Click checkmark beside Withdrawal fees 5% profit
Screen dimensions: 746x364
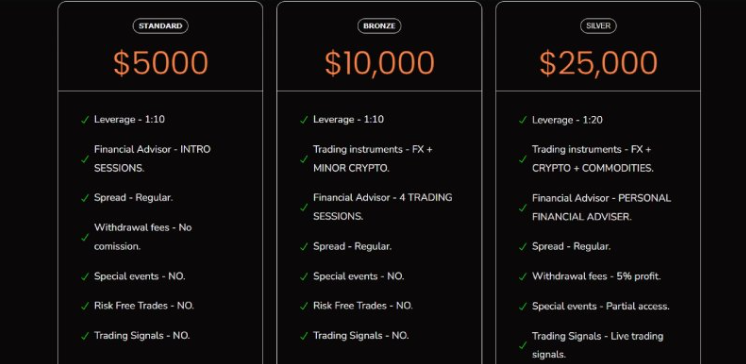[523, 276]
